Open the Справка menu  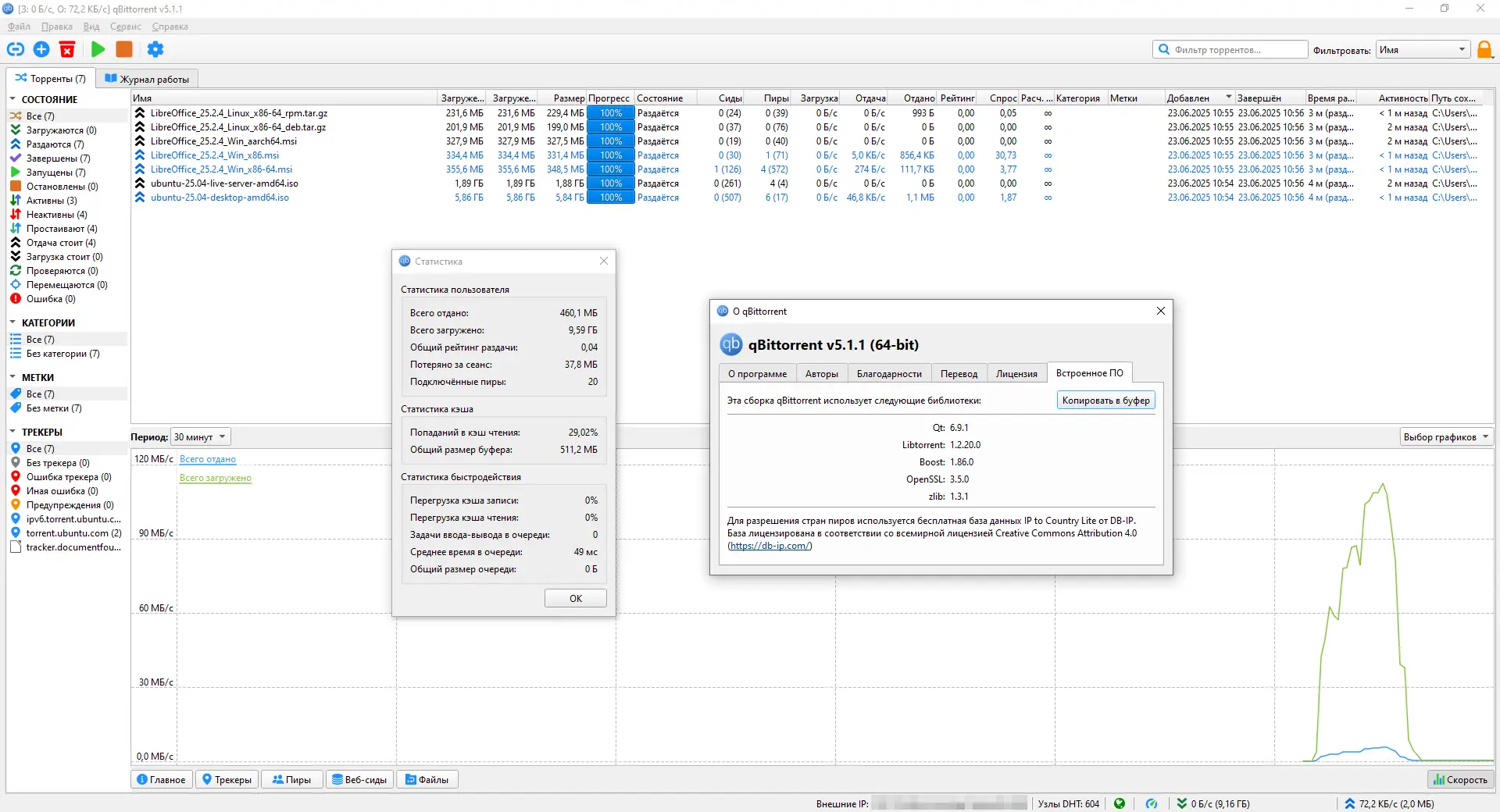pos(170,27)
